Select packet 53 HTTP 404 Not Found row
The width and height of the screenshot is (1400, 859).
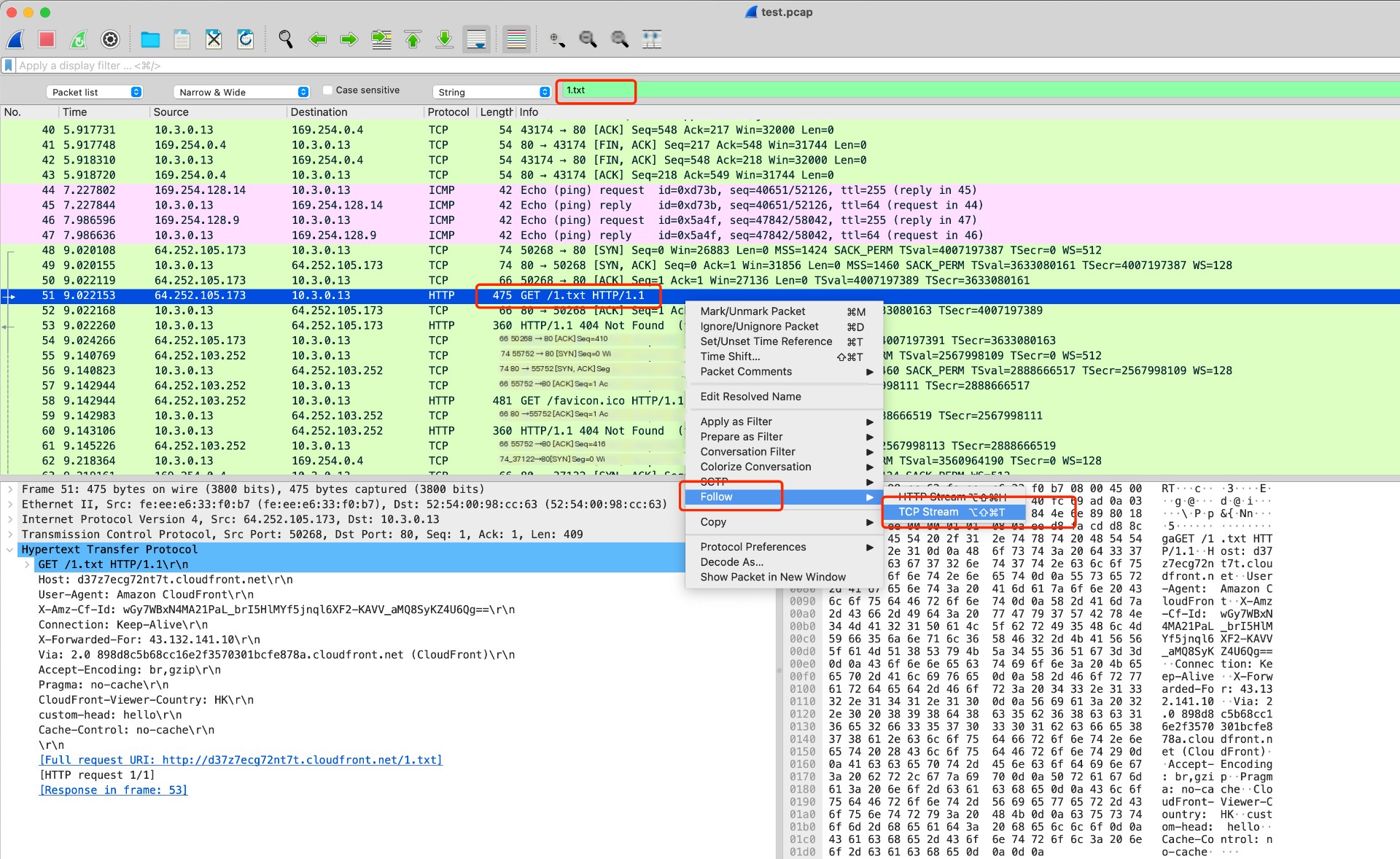point(343,325)
